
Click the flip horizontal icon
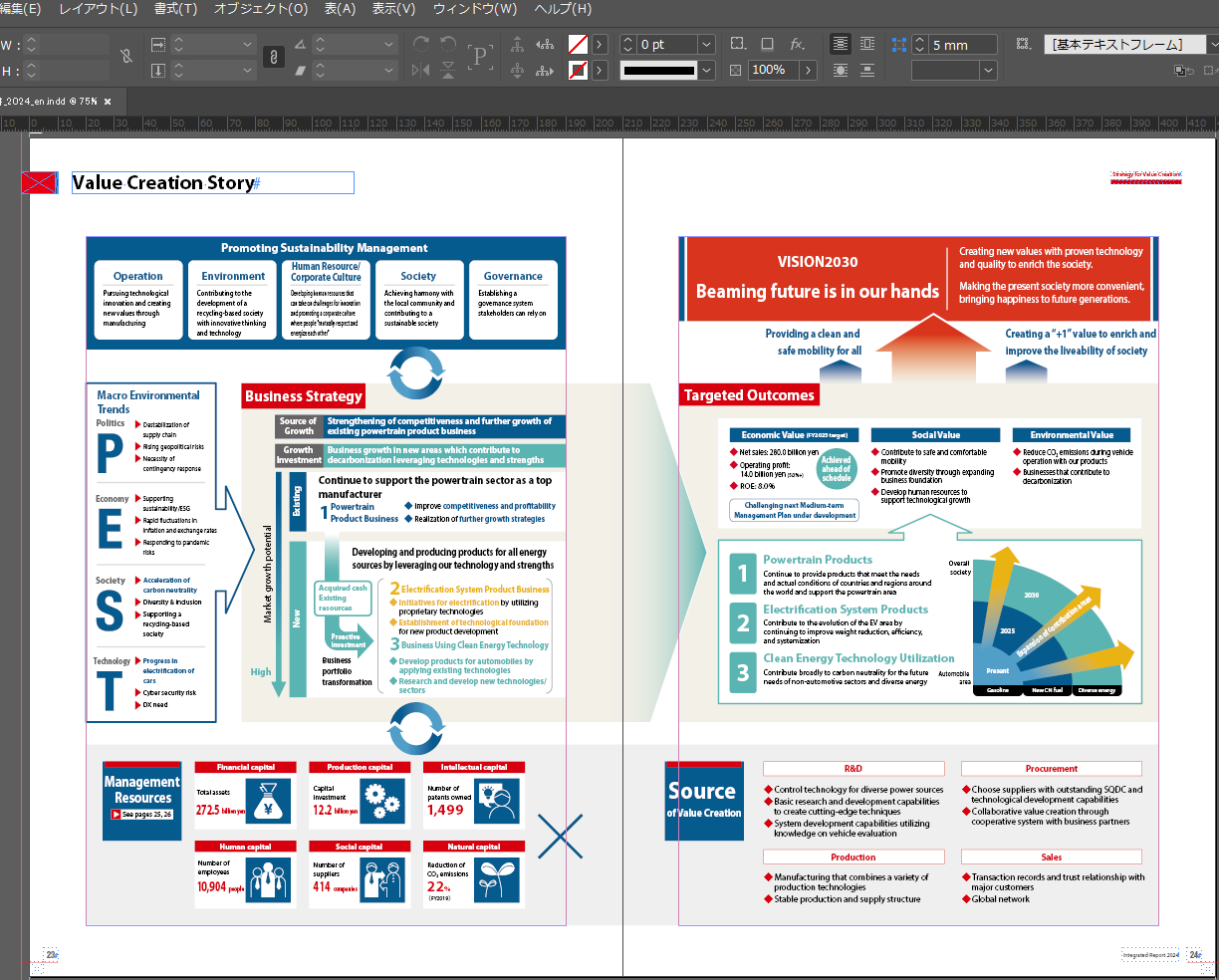(x=421, y=70)
